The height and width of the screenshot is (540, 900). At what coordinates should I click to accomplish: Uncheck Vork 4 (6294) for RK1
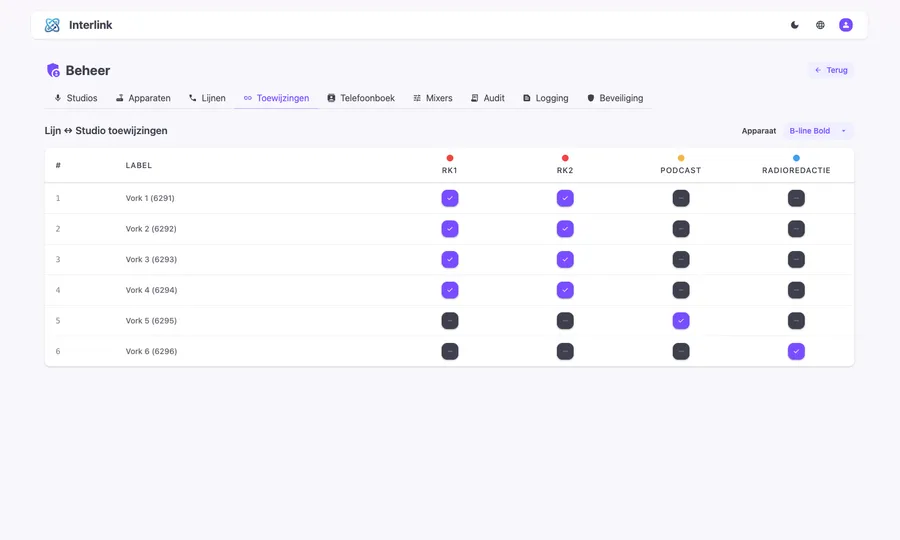450,290
